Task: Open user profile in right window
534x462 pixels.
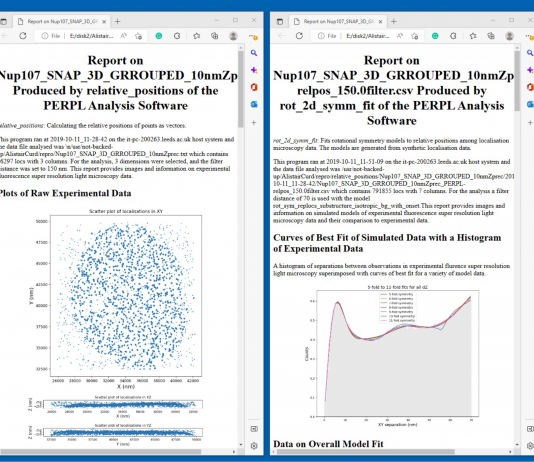Action: [509, 36]
